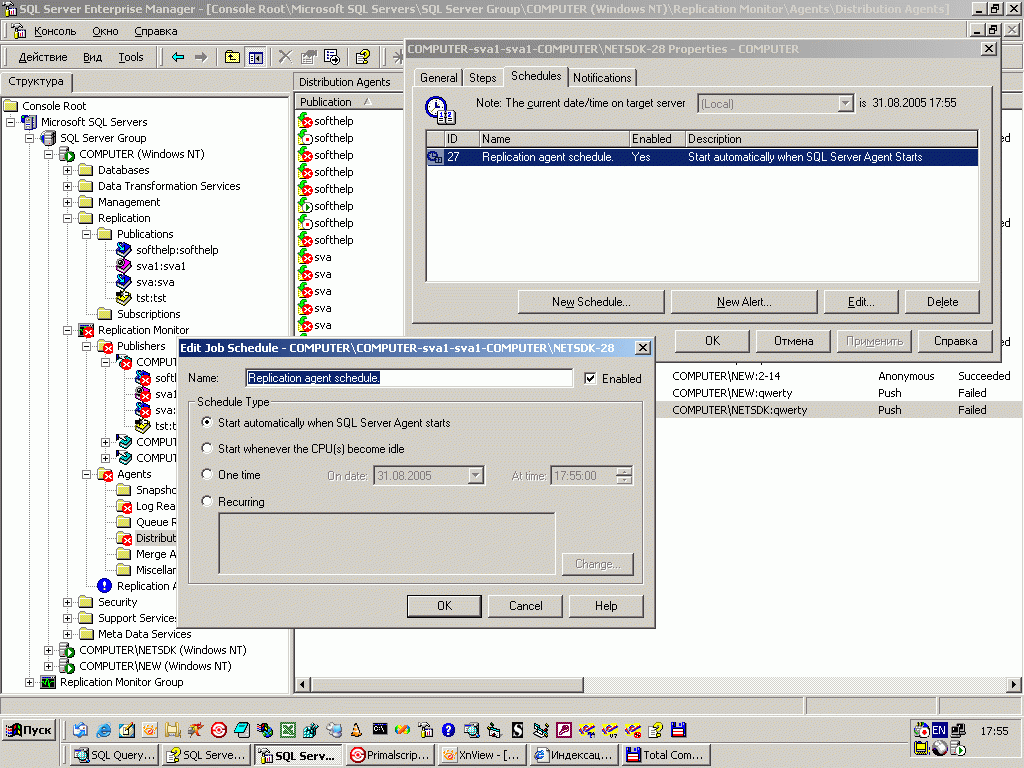Image resolution: width=1024 pixels, height=768 pixels.
Task: Click the COMPUTER\NETSDK:qwerty row
Action: 839,410
